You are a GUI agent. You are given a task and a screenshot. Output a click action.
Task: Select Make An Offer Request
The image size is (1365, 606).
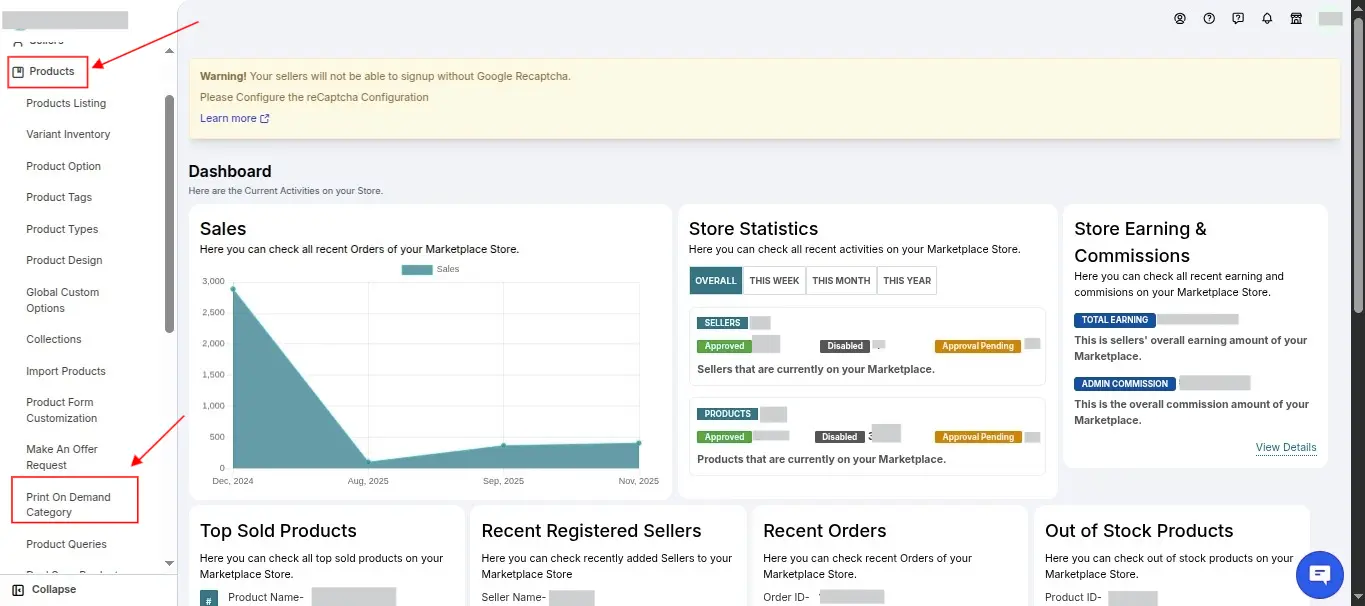tap(62, 457)
